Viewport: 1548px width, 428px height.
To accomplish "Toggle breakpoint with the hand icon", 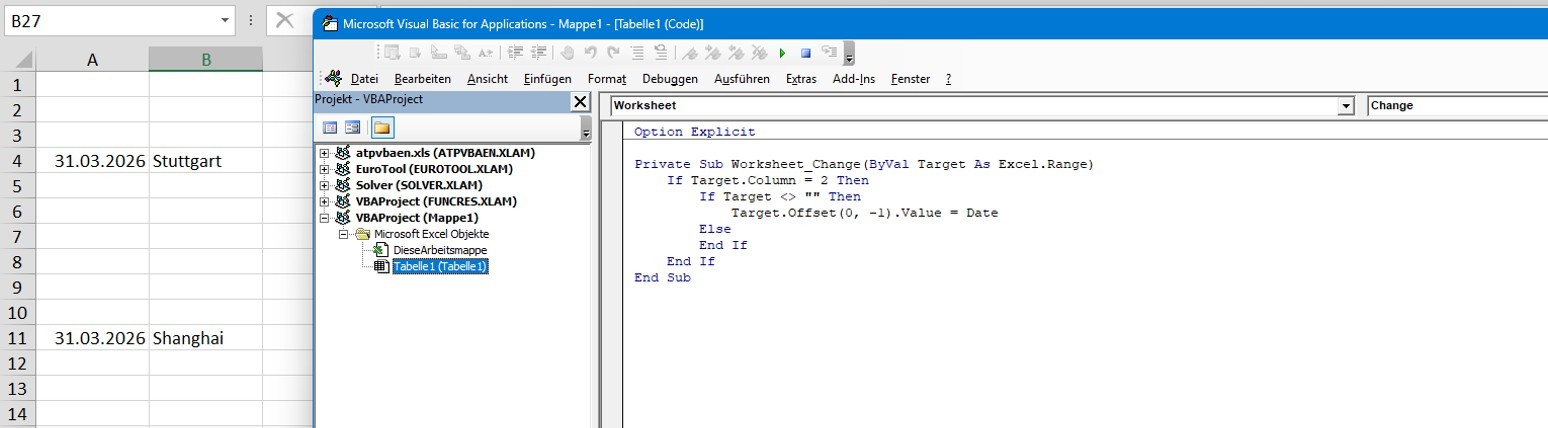I will (567, 53).
